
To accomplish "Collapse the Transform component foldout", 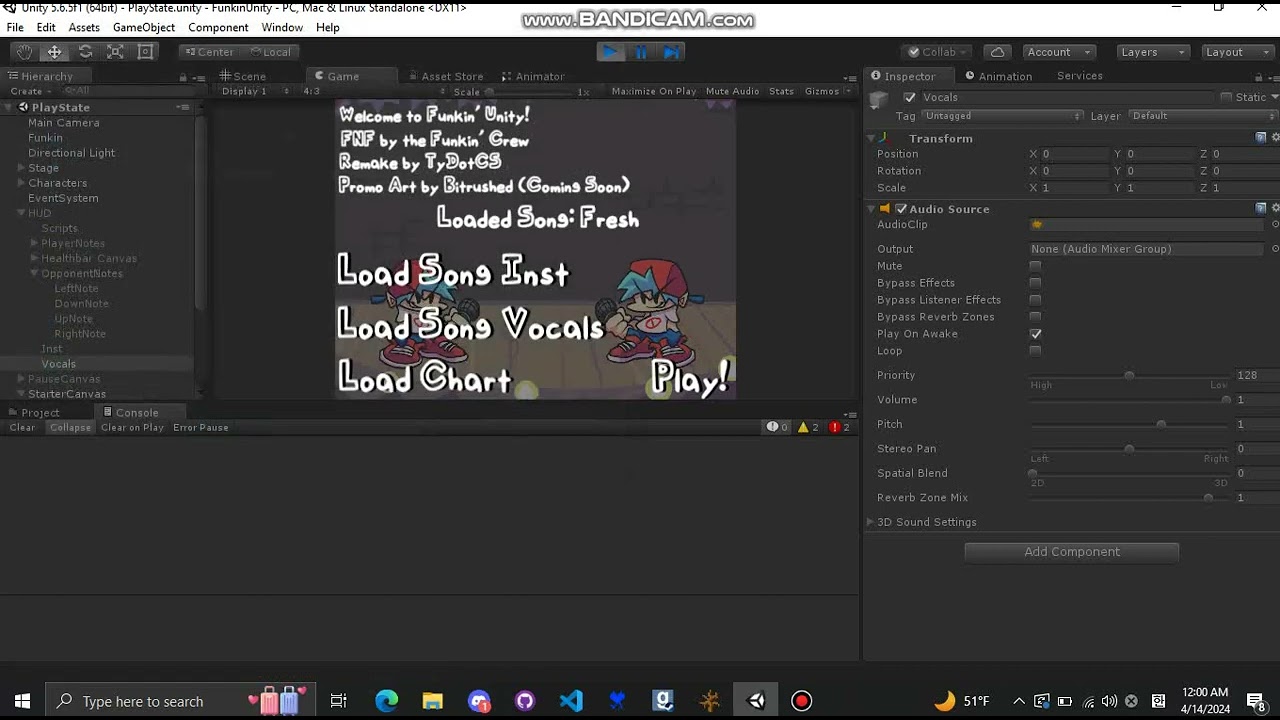I will click(x=871, y=138).
